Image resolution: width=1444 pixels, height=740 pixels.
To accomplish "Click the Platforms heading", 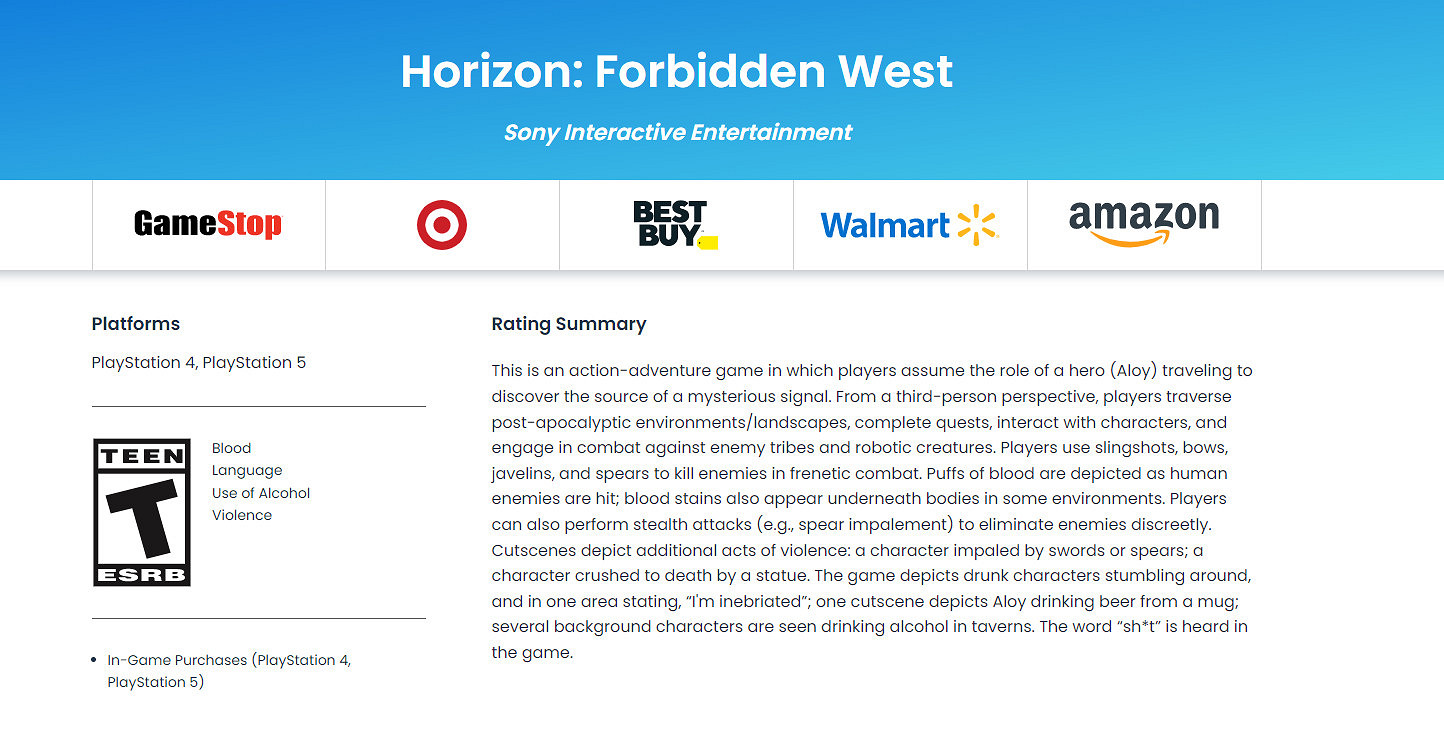I will click(x=136, y=324).
